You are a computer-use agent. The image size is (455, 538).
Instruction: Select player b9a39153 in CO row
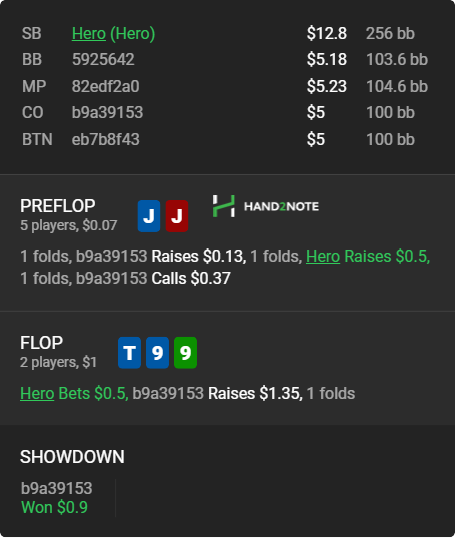107,113
